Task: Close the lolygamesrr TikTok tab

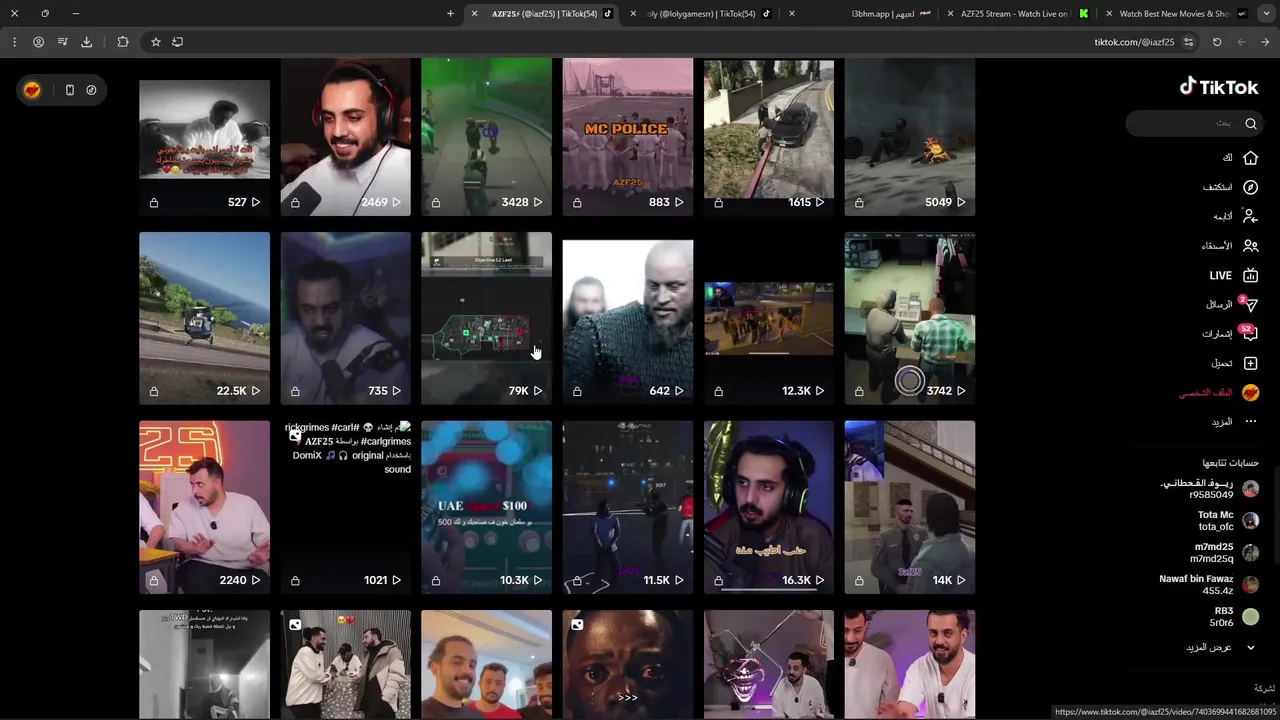Action: [633, 14]
